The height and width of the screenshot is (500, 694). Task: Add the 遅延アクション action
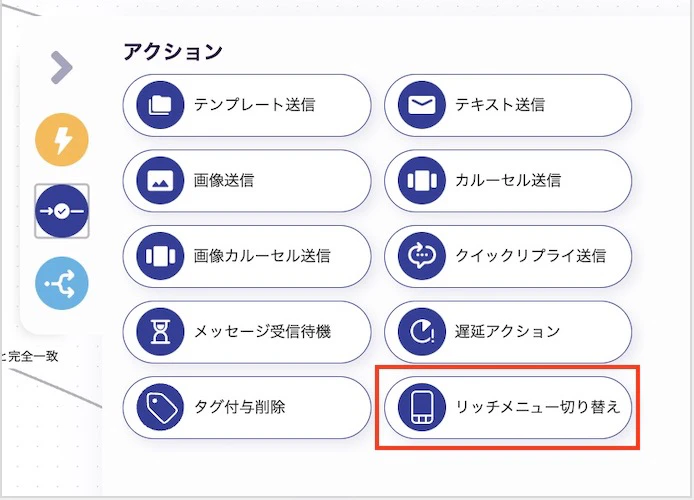click(x=508, y=332)
